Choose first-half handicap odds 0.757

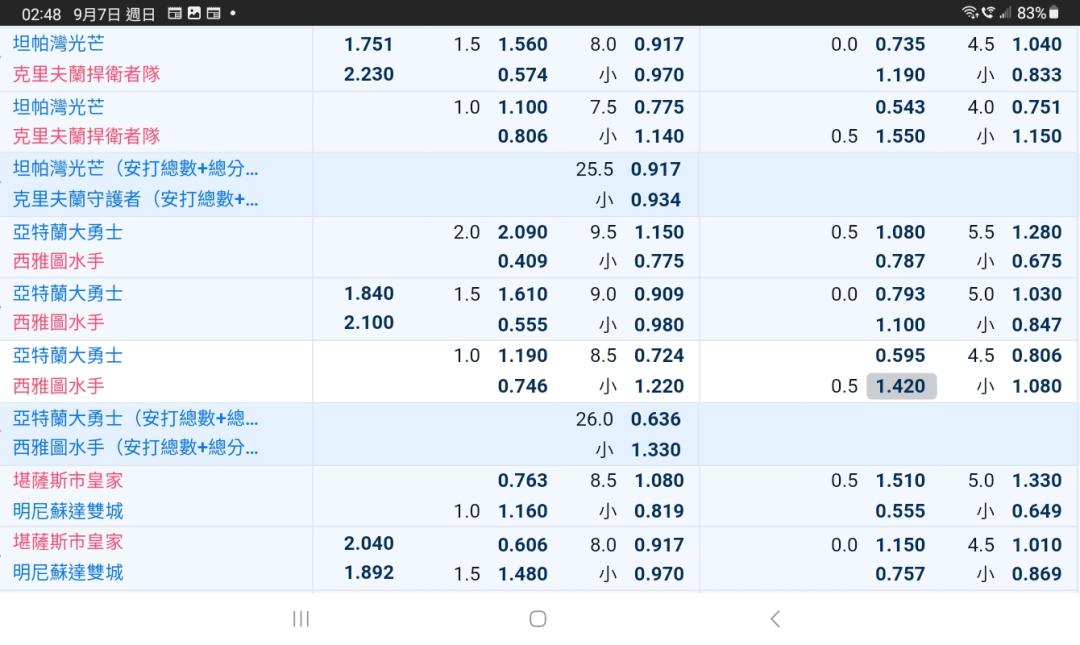900,573
